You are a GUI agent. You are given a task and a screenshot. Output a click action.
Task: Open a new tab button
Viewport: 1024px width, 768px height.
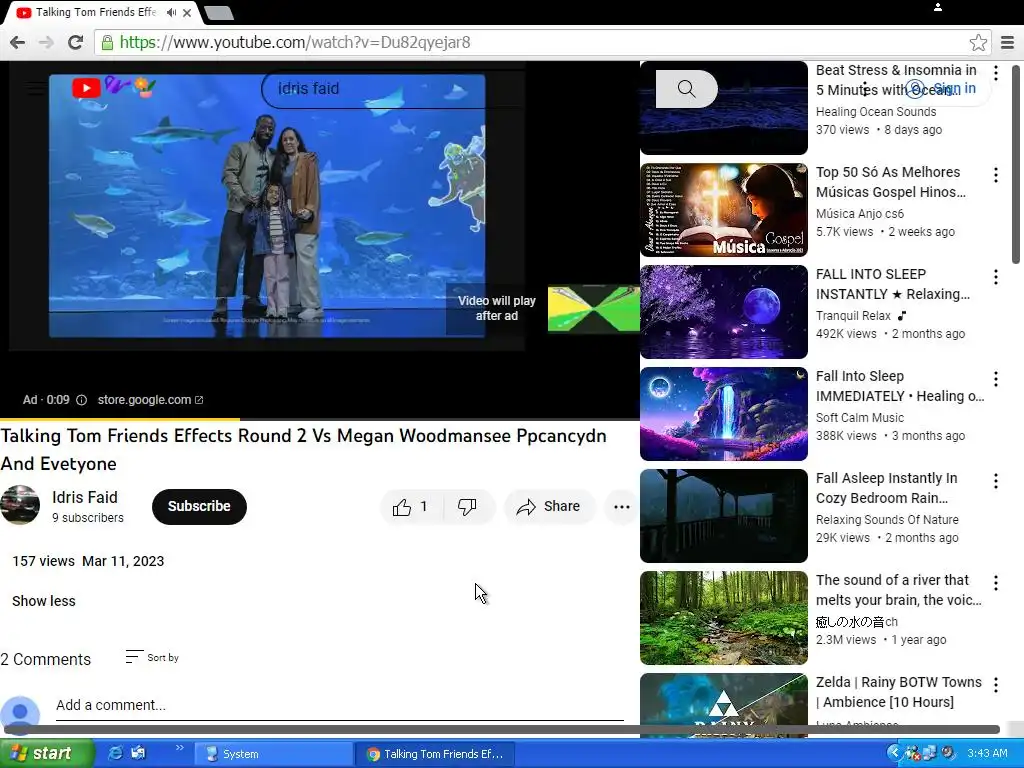click(218, 12)
